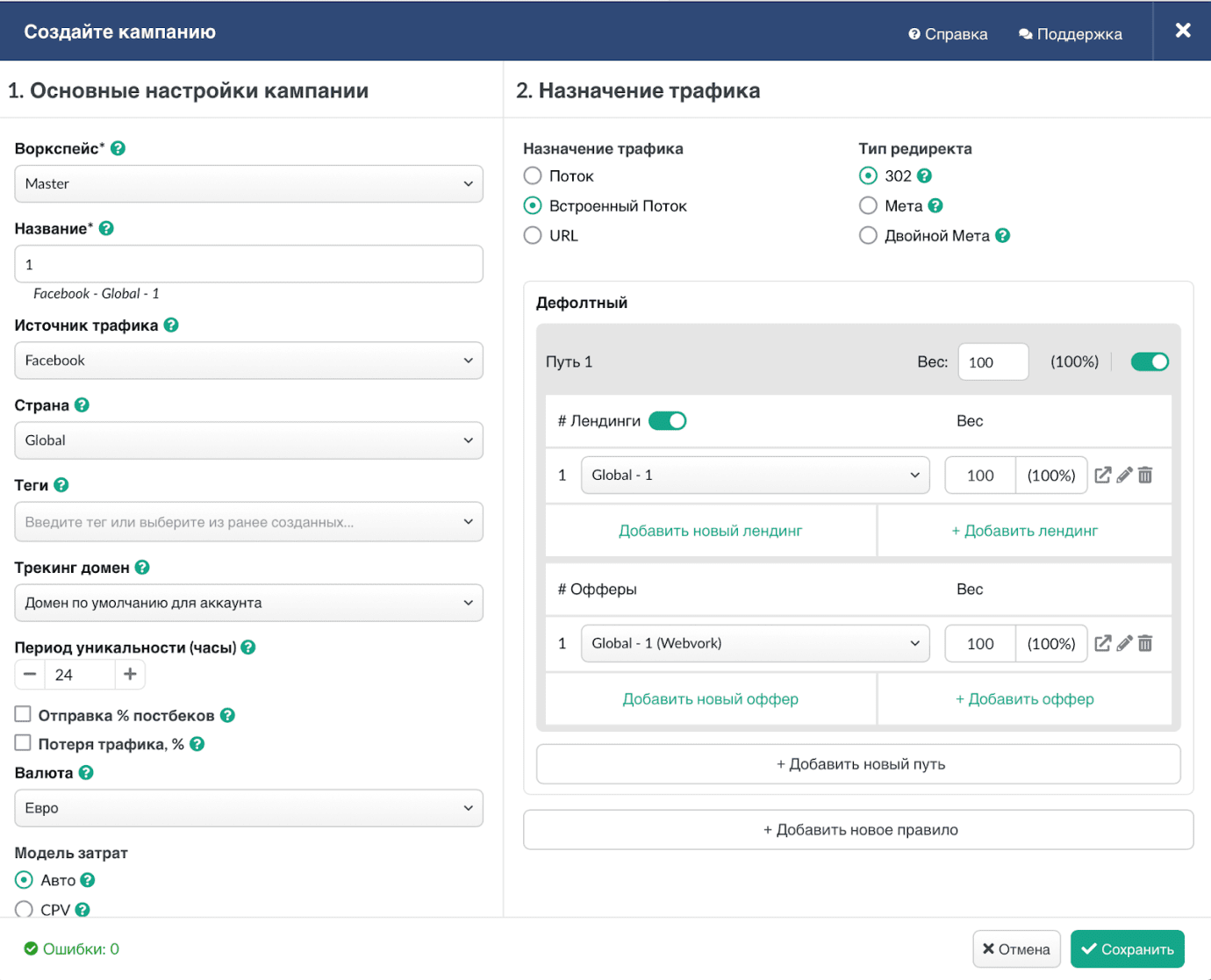Open Воркспейс dropdown showing Master
The width and height of the screenshot is (1211, 980).
click(x=249, y=183)
